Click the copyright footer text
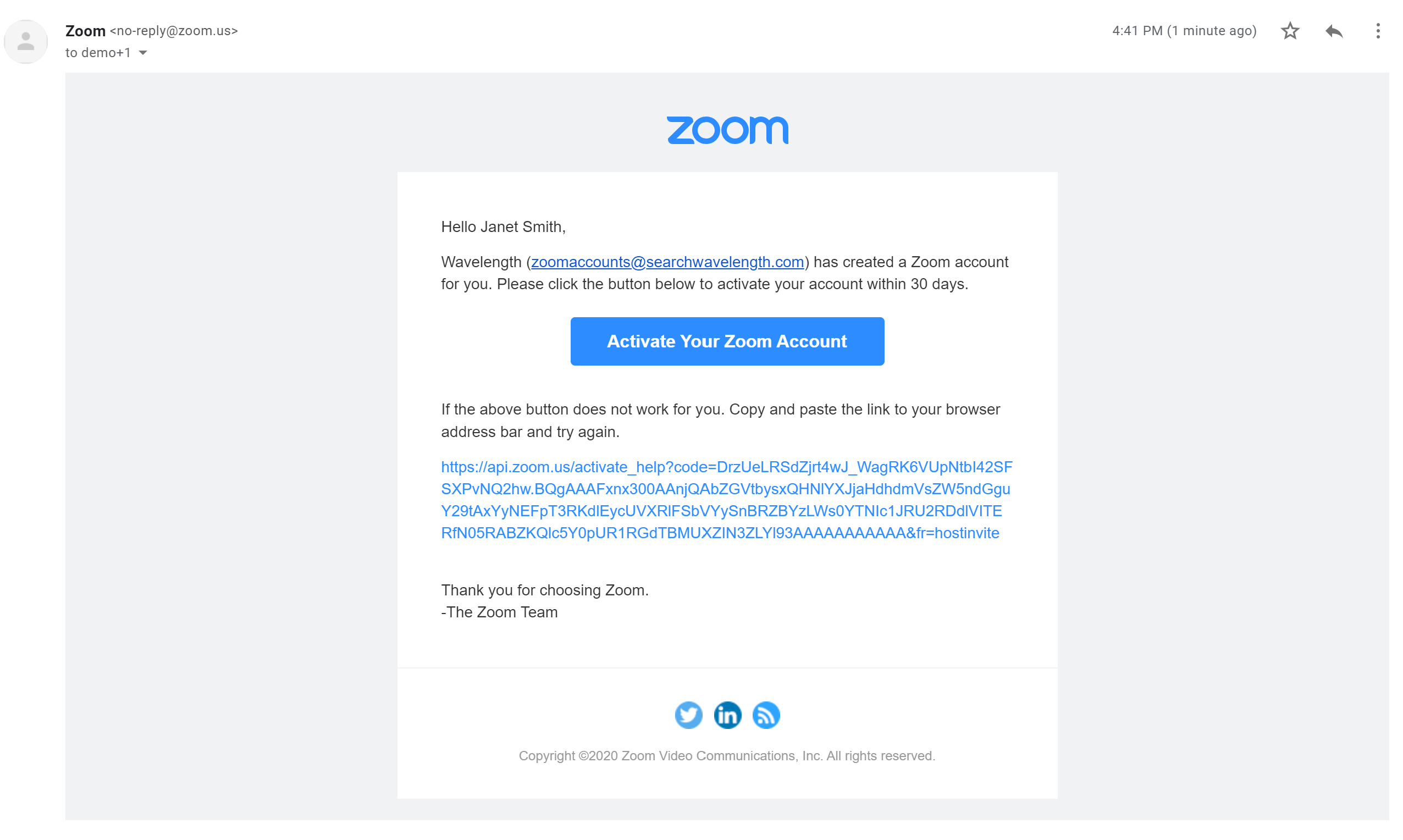 727,756
